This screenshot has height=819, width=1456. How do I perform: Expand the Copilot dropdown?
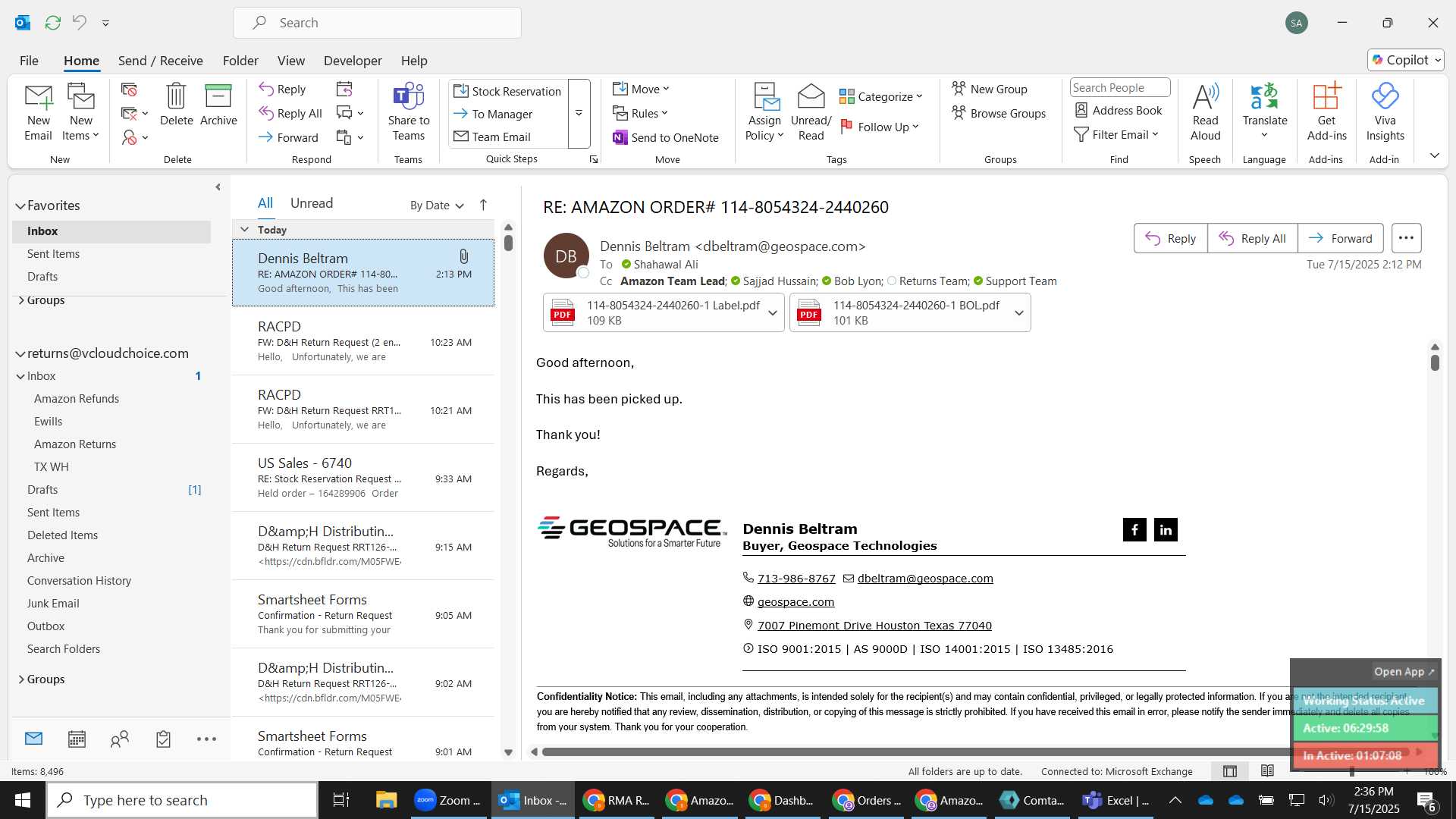point(1439,60)
